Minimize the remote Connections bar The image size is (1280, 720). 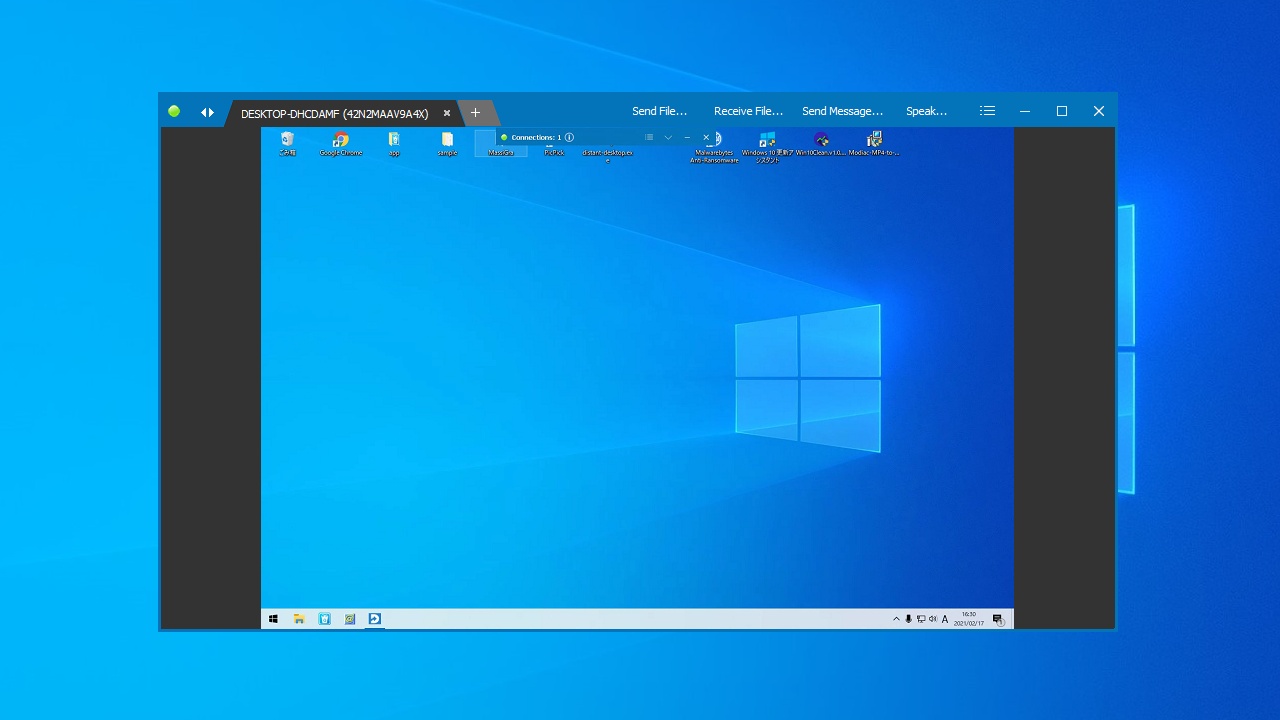687,137
